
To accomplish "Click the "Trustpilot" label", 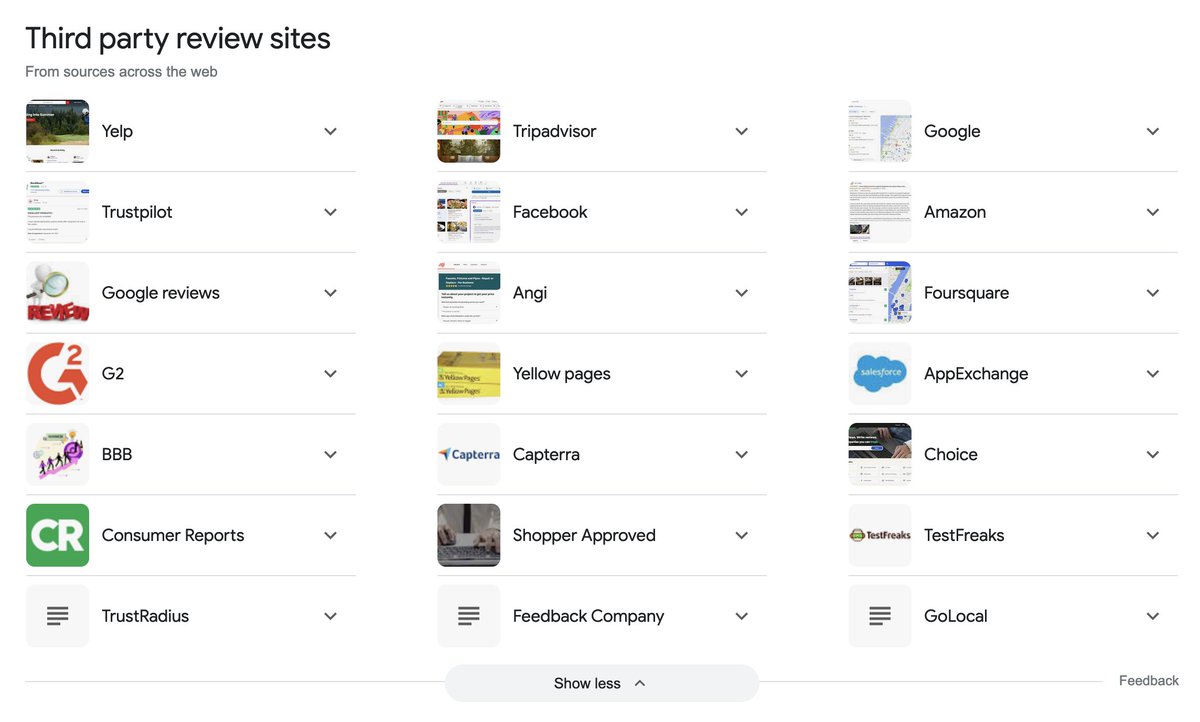I will tap(137, 213).
